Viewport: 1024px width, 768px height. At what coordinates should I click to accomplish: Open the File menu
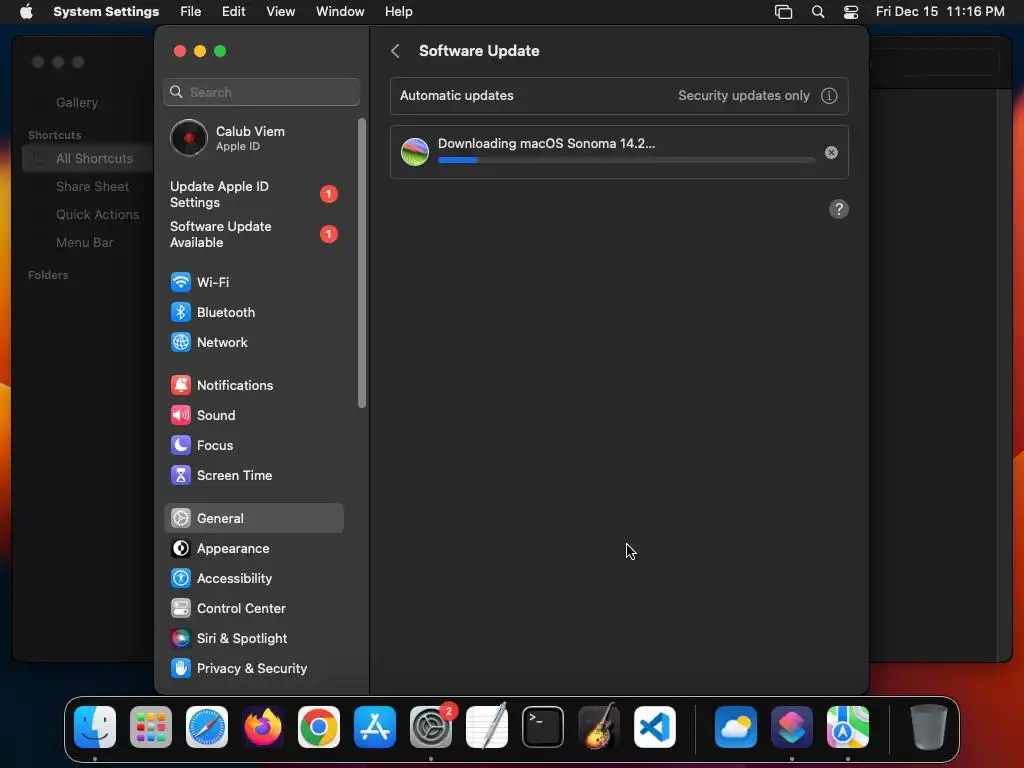(x=191, y=12)
